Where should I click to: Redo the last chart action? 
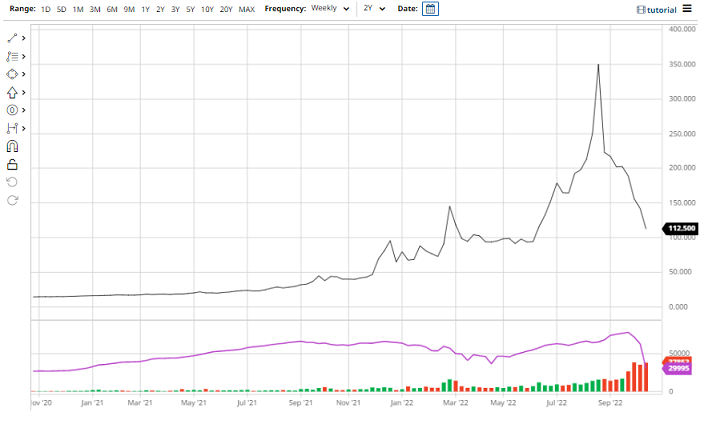pos(12,200)
